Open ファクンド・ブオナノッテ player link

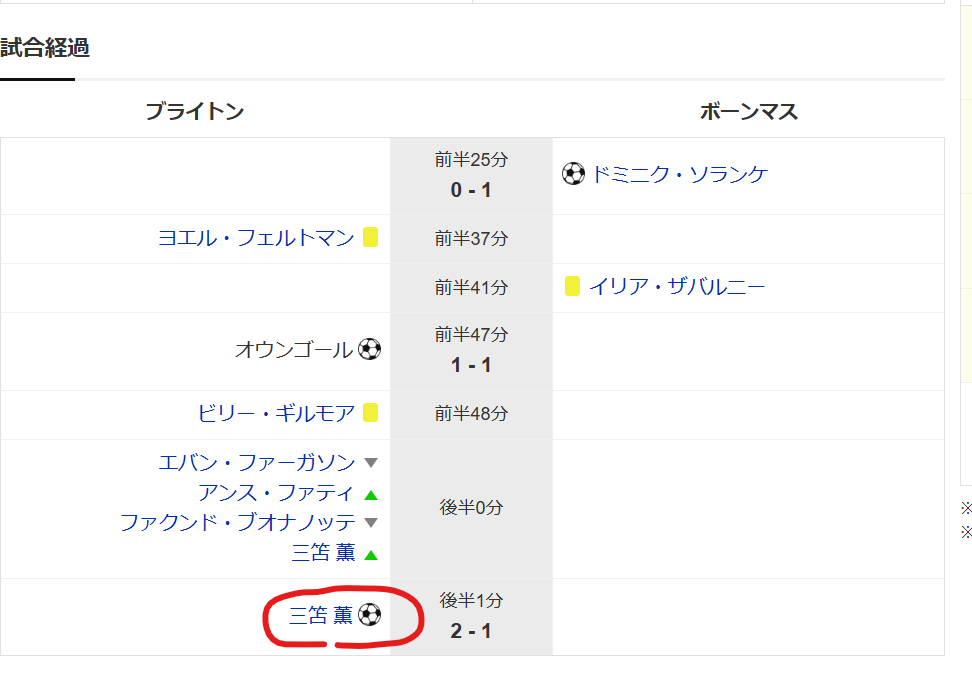click(x=237, y=522)
